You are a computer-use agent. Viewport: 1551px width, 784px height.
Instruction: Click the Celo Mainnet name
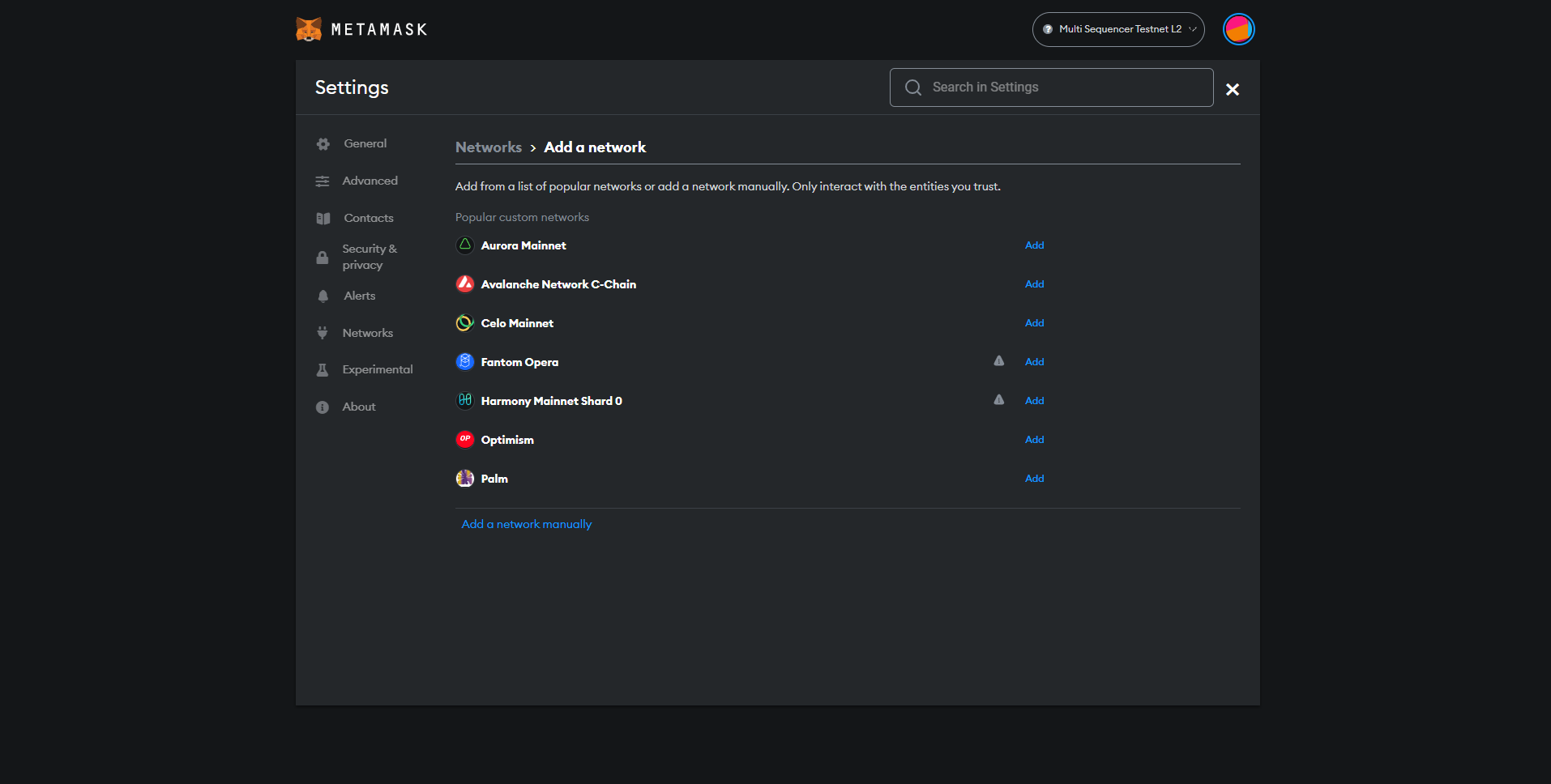coord(517,323)
